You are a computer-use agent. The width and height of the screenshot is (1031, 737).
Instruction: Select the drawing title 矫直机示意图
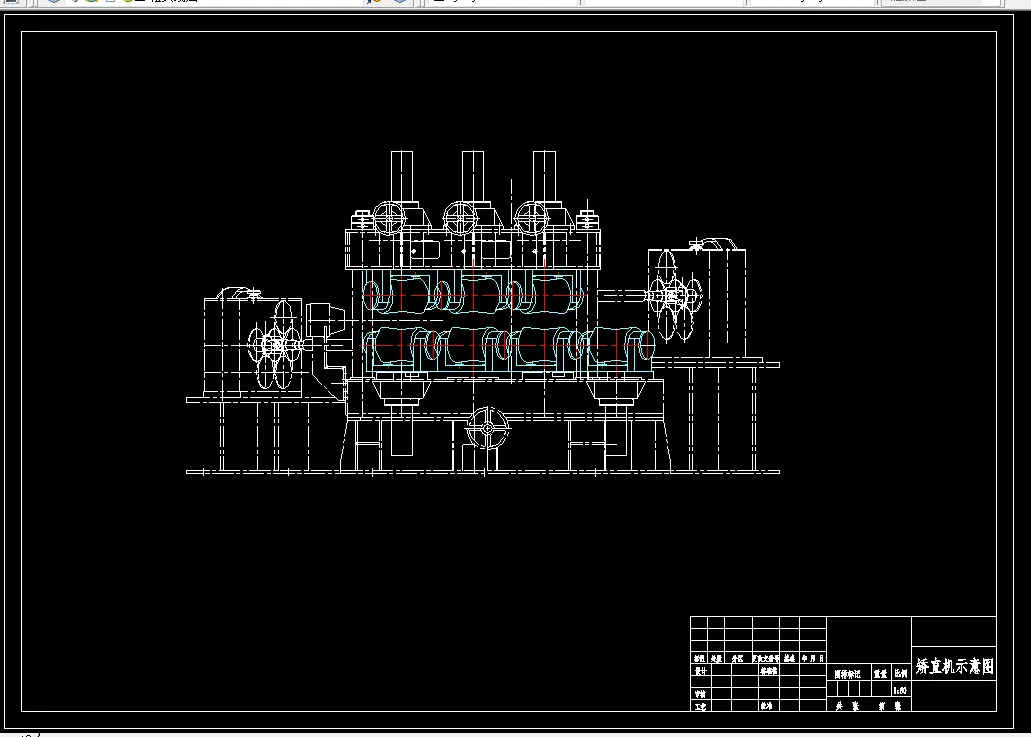click(x=954, y=666)
